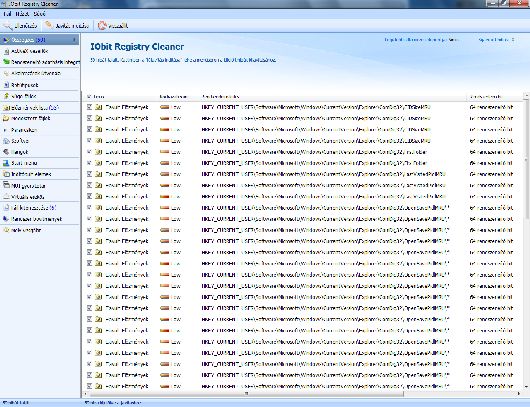Screen dimensions: 530x407
Task: Click the right arrow of the horizontal scrollbar
Action: [x=519, y=393]
